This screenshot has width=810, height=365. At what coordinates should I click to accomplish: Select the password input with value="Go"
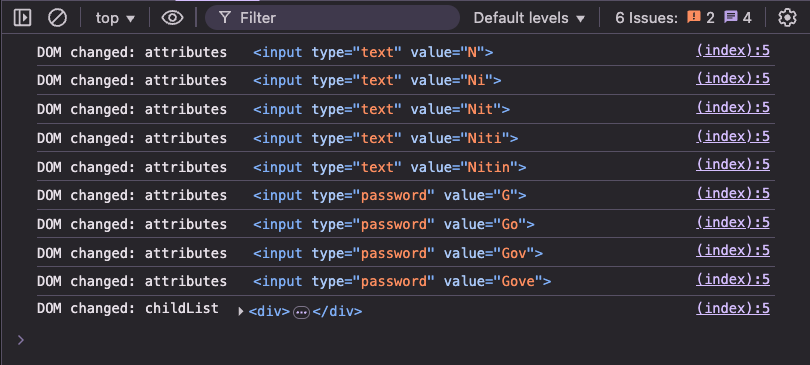point(394,225)
